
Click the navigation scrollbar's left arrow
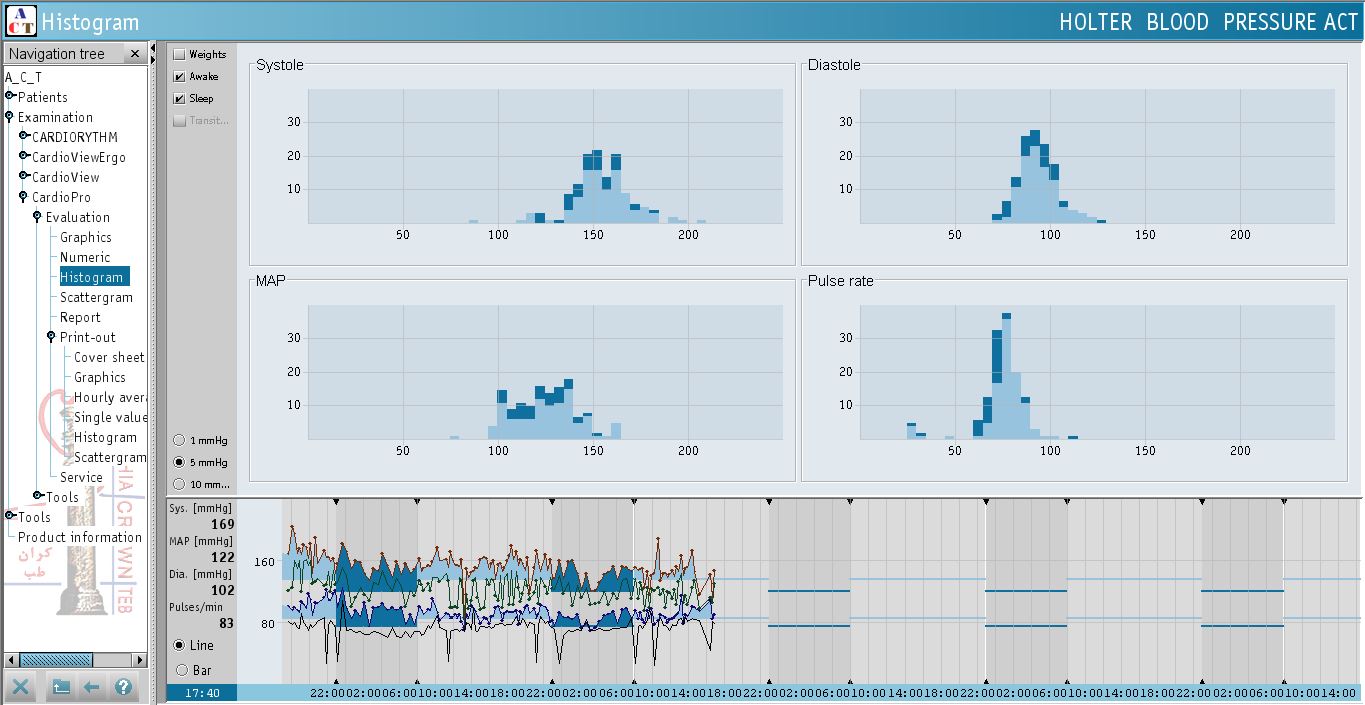pyautogui.click(x=11, y=660)
